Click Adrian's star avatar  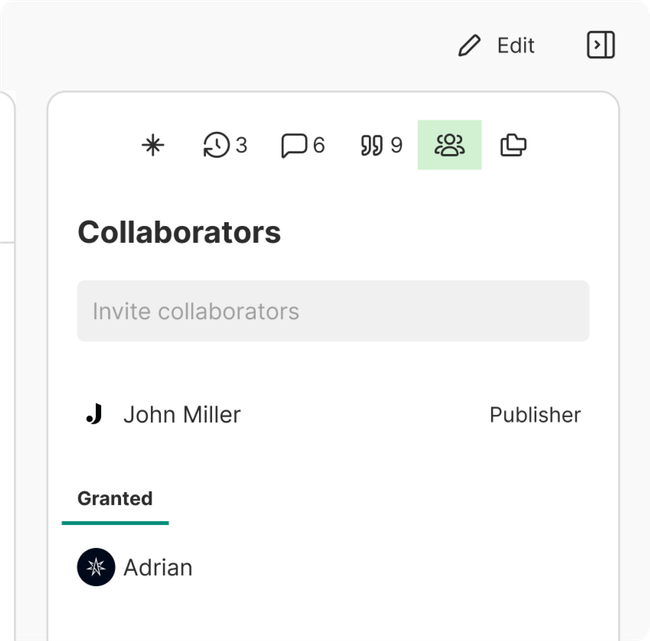pos(96,568)
